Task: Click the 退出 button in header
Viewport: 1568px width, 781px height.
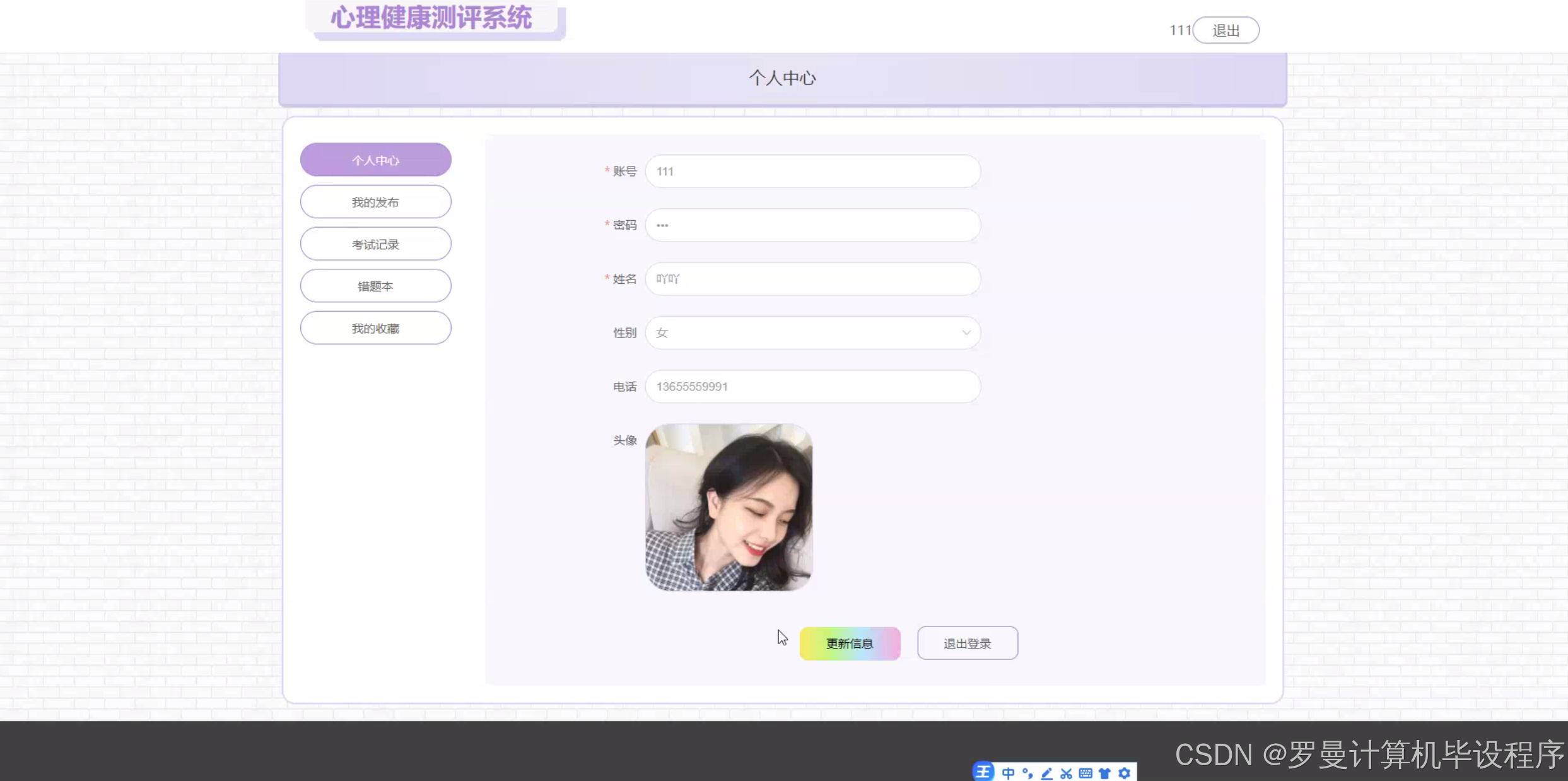Action: pos(1226,30)
